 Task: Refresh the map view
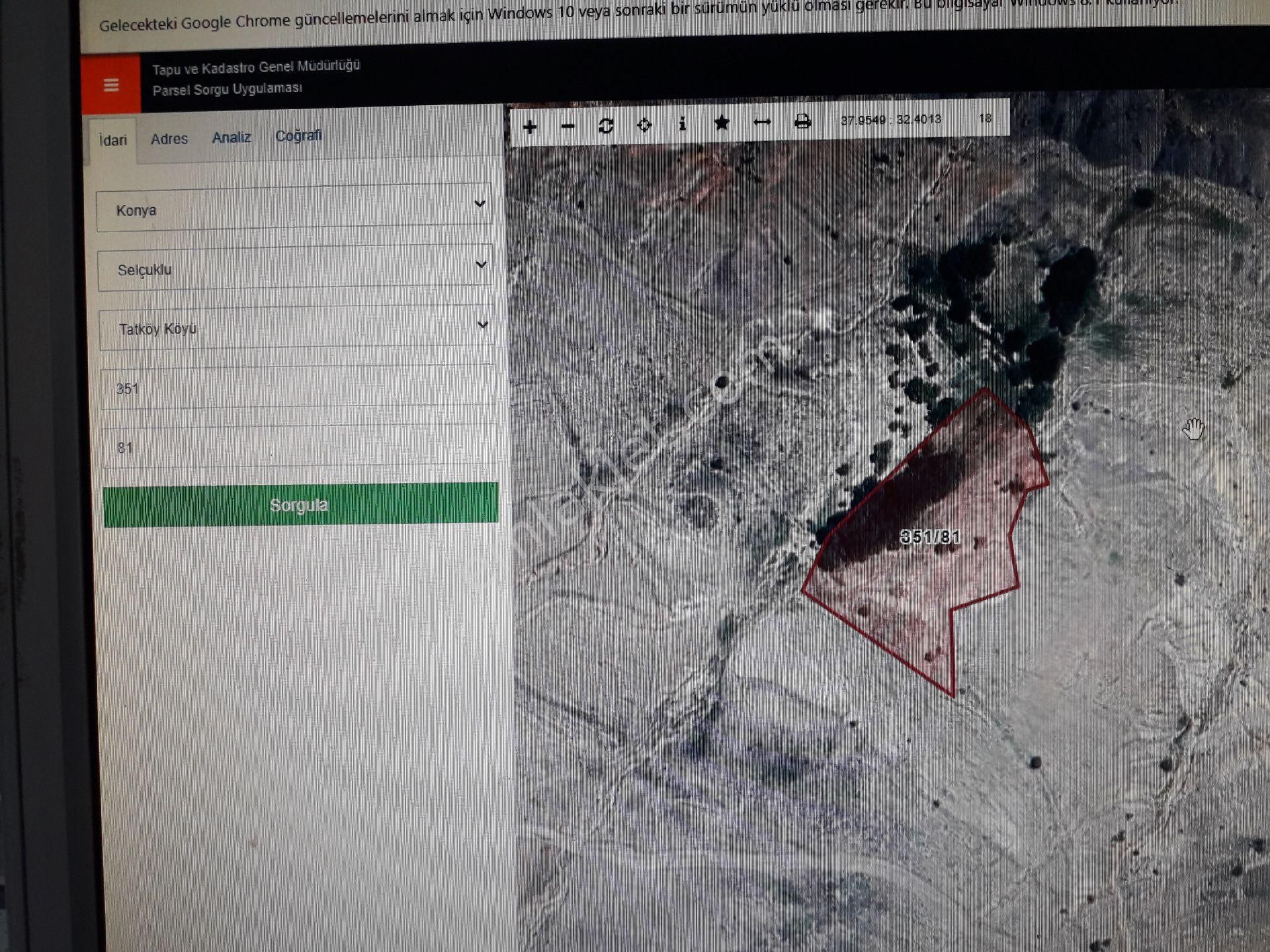606,126
